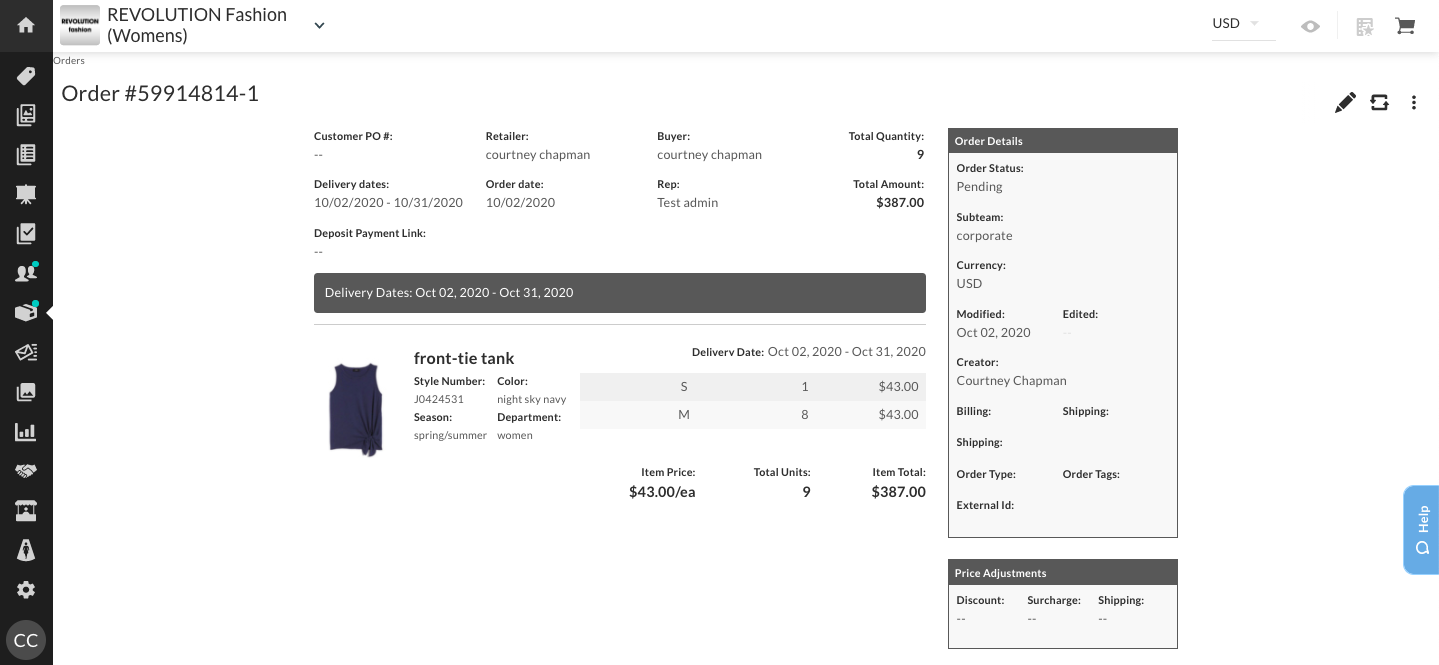
Task: Click the Order Details panel header
Action: coord(1063,141)
